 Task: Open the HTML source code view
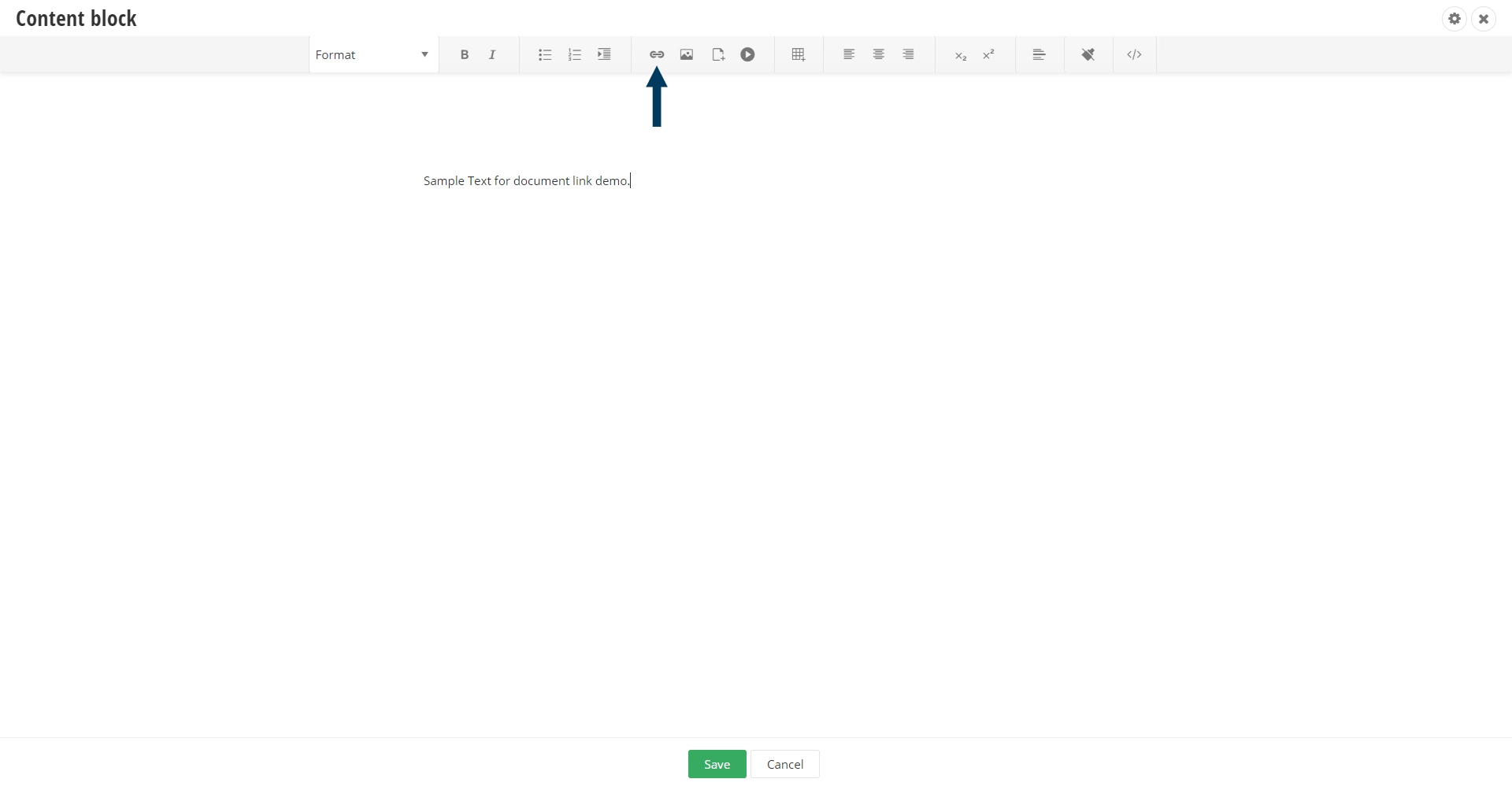tap(1134, 54)
